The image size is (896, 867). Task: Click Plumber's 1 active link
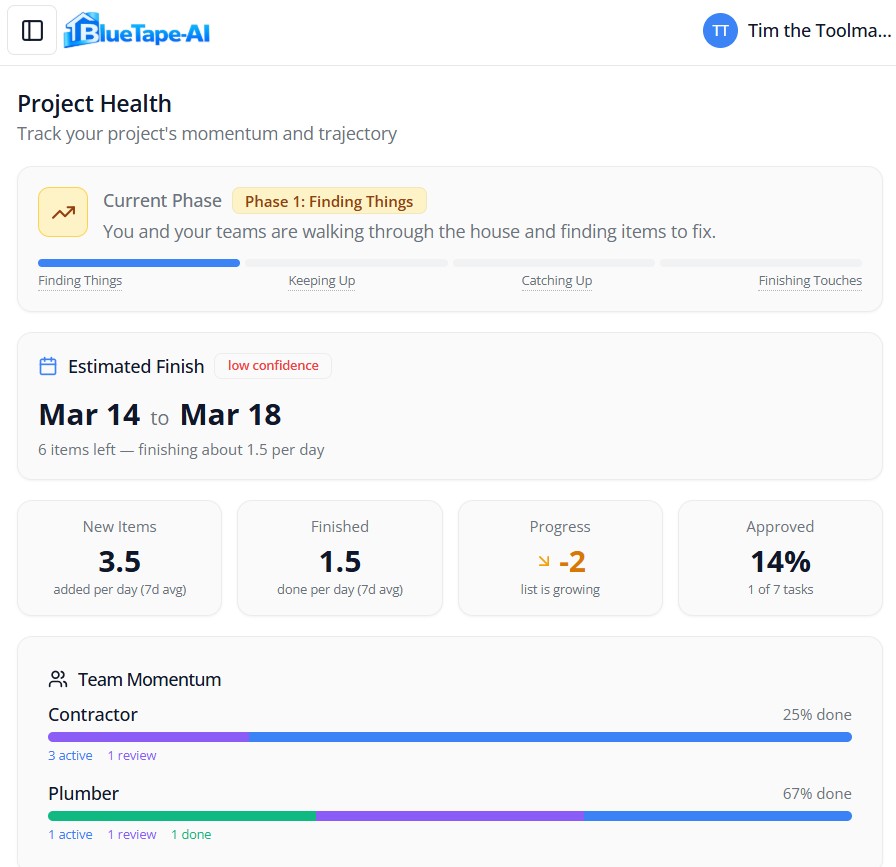click(x=70, y=834)
